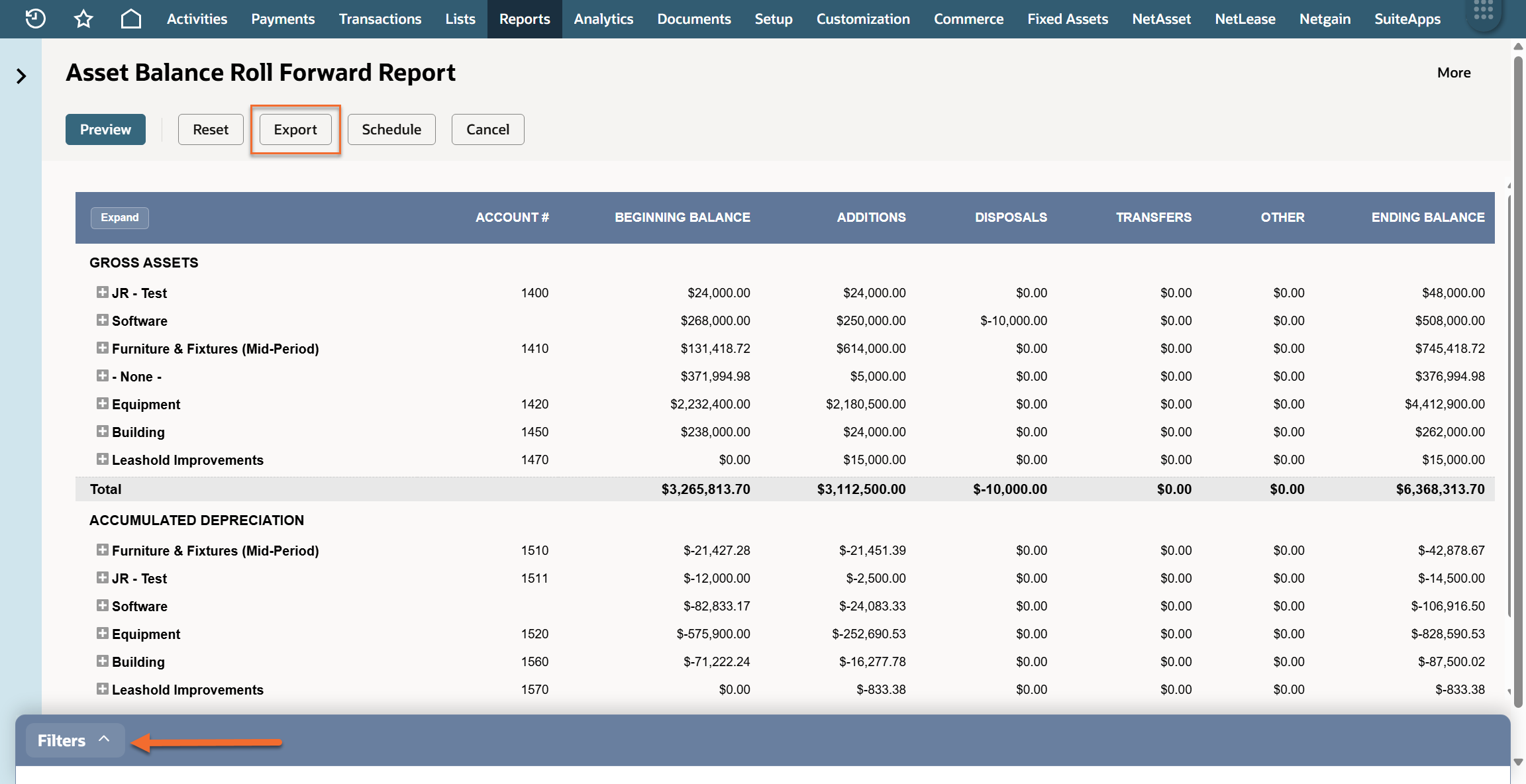Screen dimensions: 1526x784
Task: Go to the Home icon
Action: 131,19
